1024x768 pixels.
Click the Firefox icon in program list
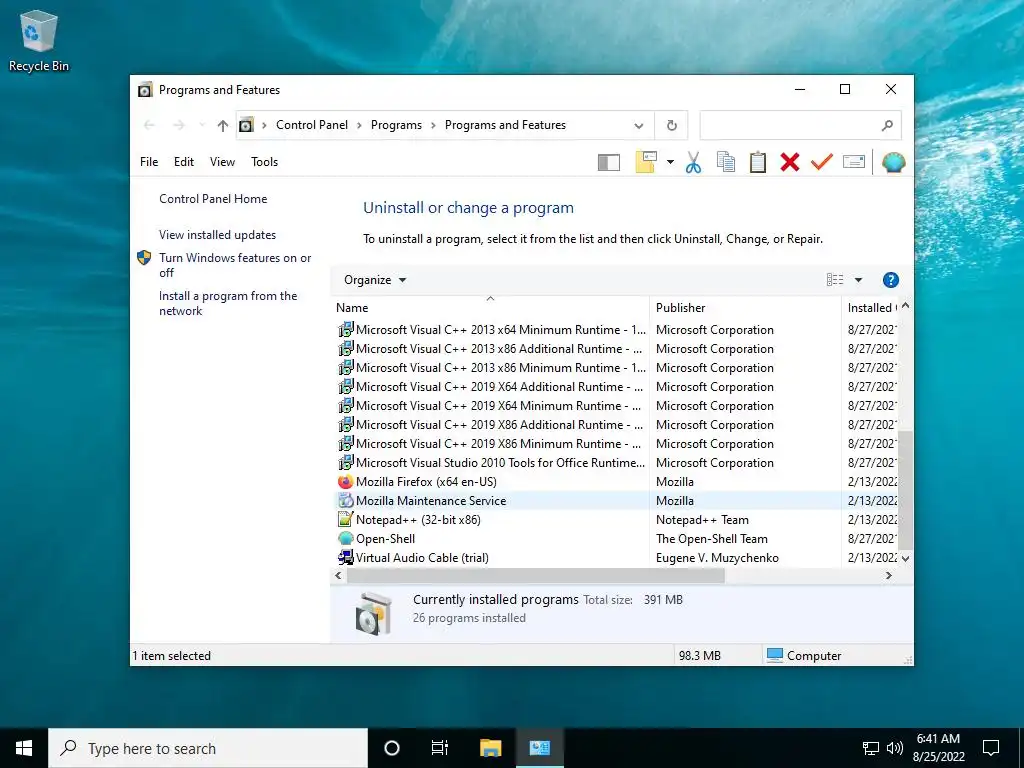click(x=345, y=482)
